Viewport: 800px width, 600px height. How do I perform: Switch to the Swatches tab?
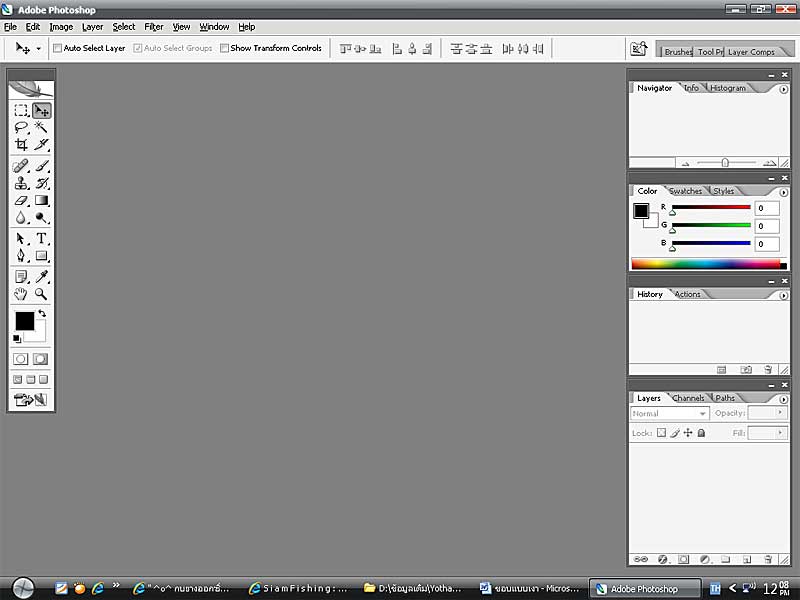tap(685, 191)
